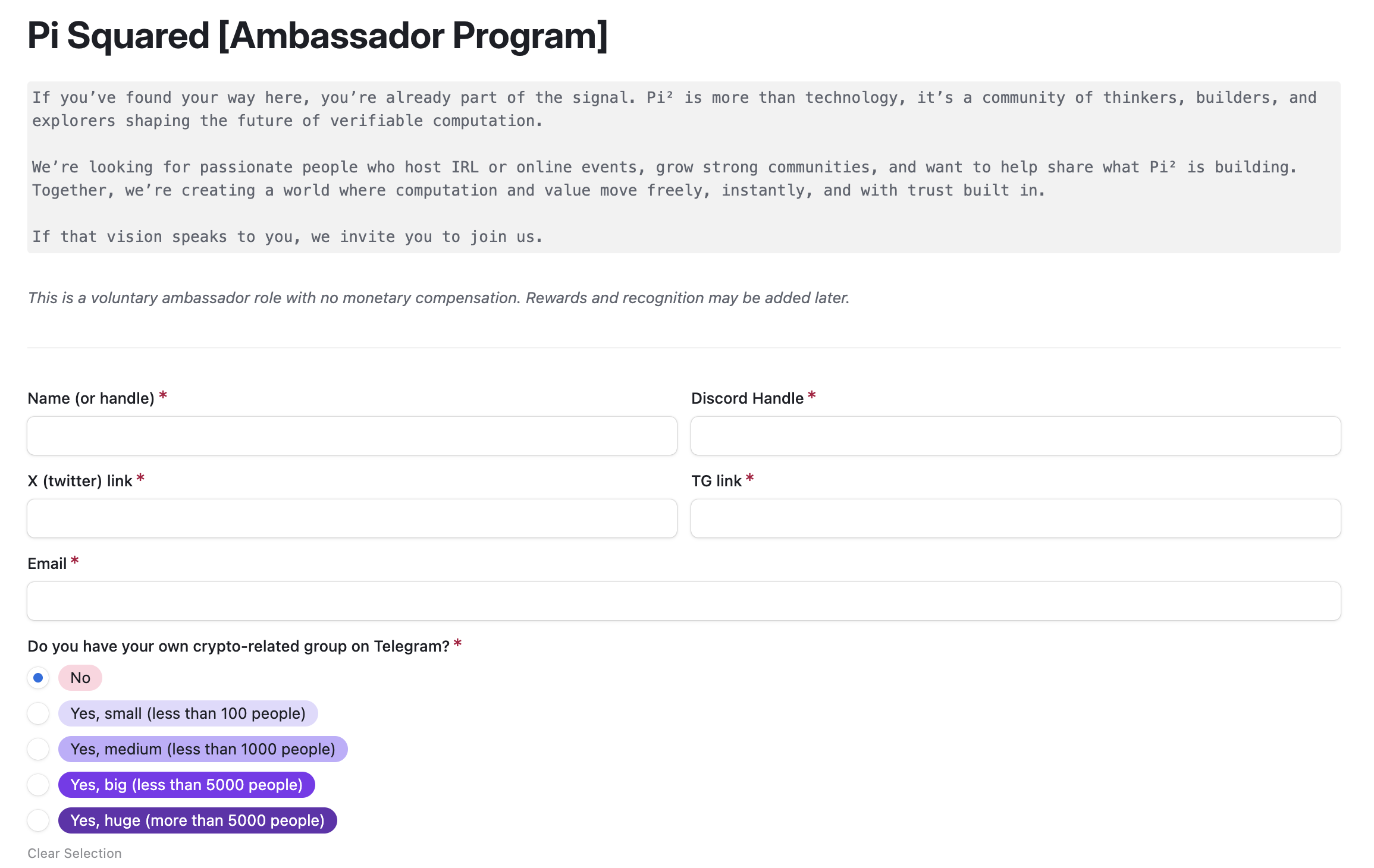The width and height of the screenshot is (1374, 868).
Task: Click the gray program description text block
Action: tap(683, 167)
